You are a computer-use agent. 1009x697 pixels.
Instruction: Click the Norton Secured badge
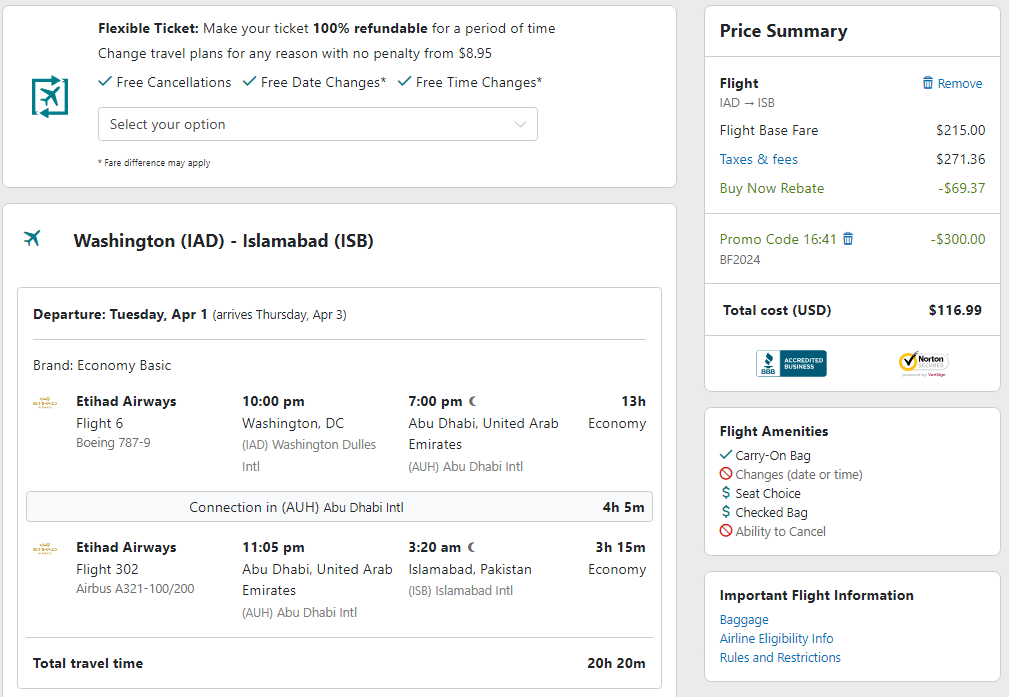(x=923, y=364)
